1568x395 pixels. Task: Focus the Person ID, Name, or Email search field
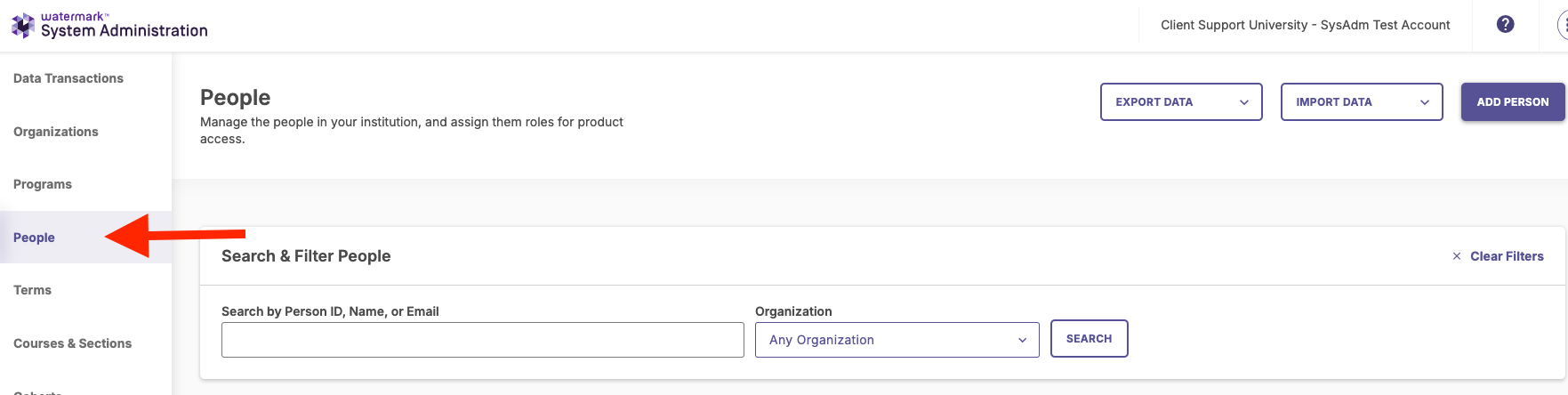pos(483,340)
